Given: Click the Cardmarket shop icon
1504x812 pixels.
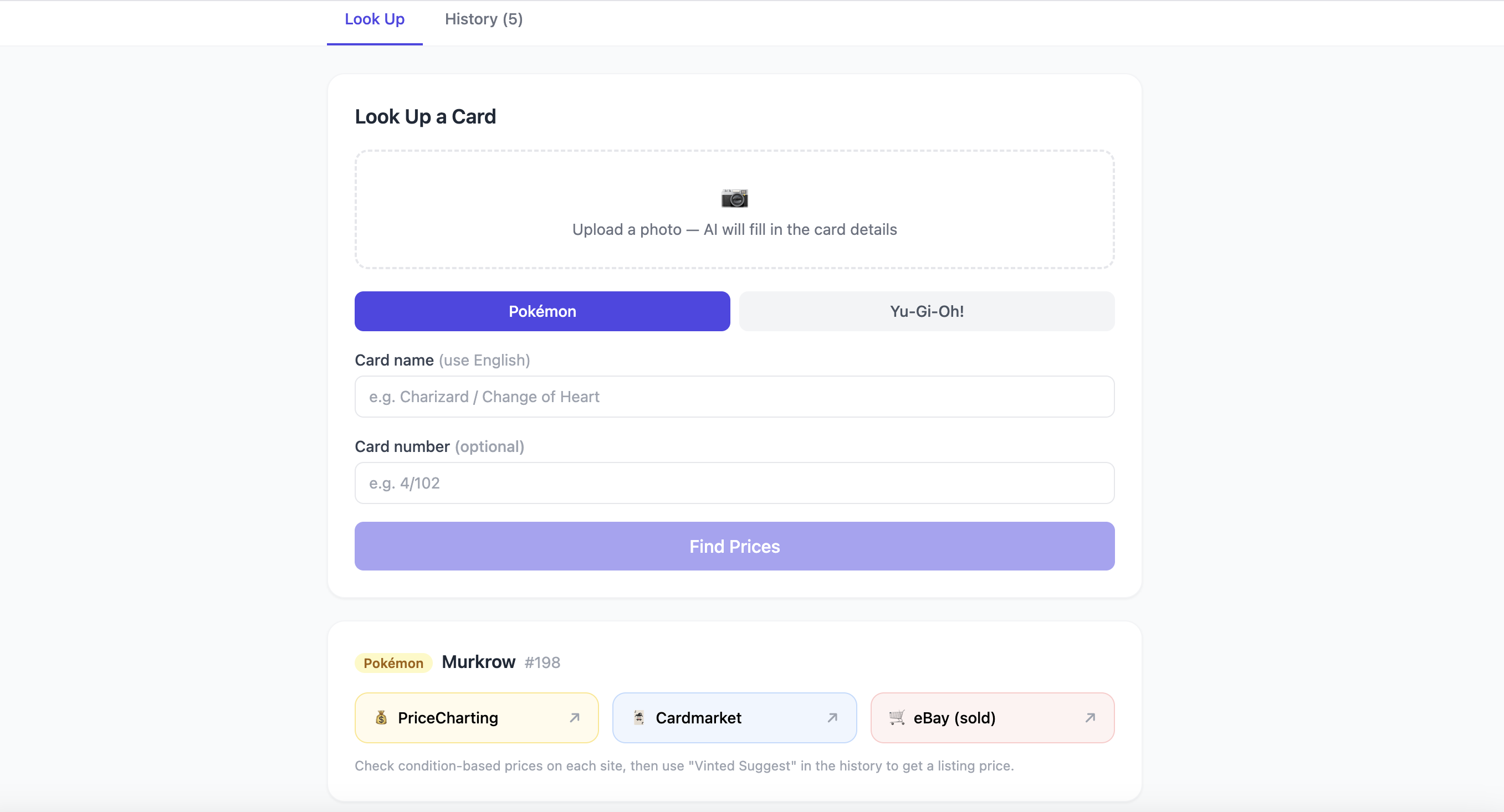Looking at the screenshot, I should (640, 717).
